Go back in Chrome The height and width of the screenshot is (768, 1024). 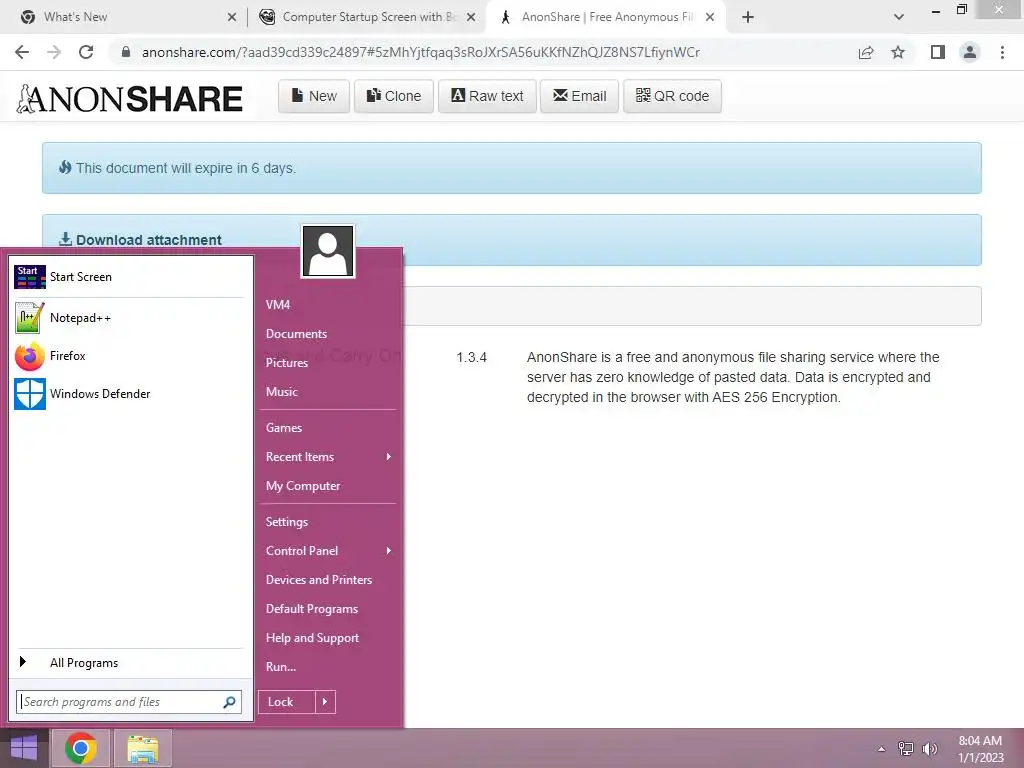tap(22, 52)
